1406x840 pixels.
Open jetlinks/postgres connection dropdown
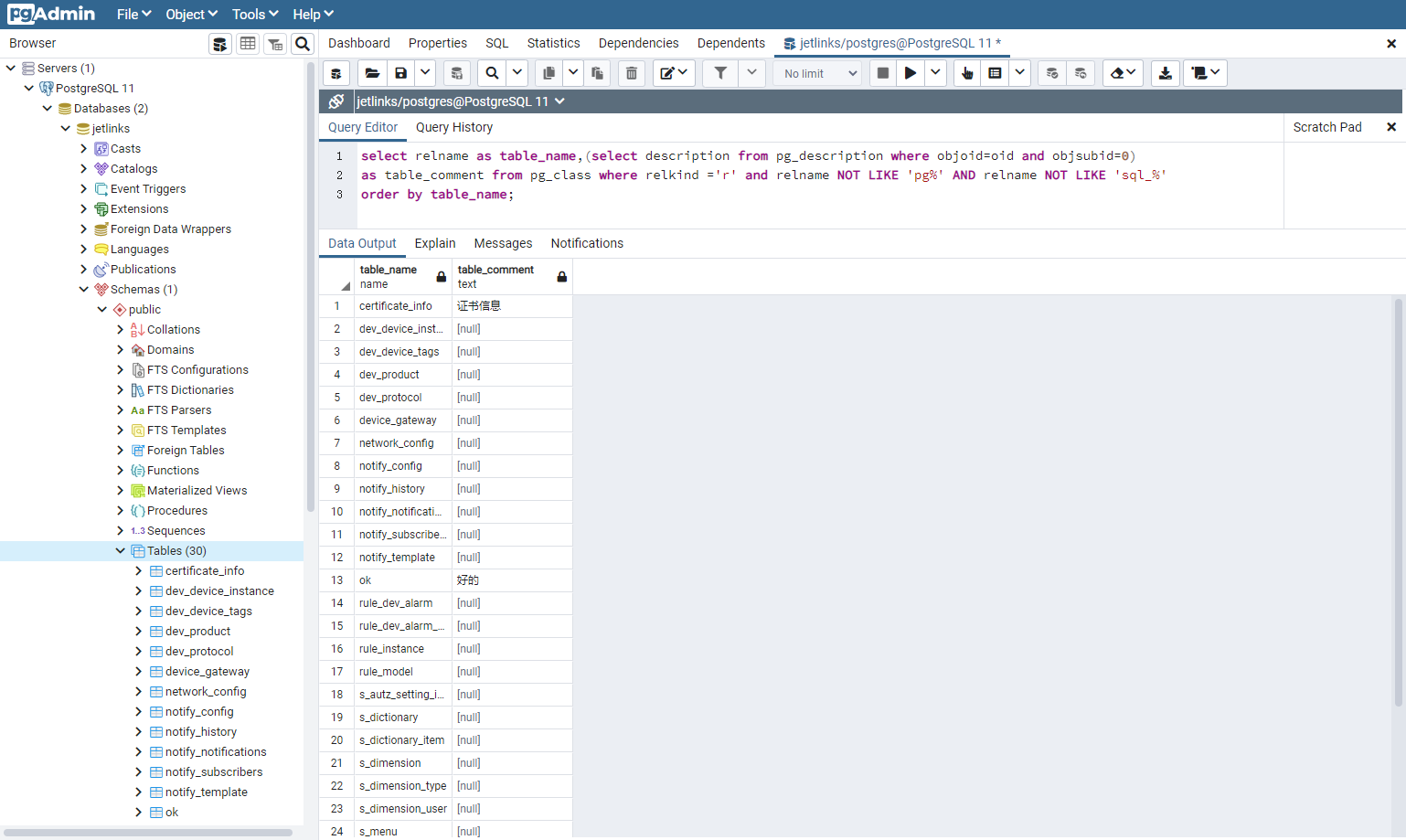coord(461,101)
